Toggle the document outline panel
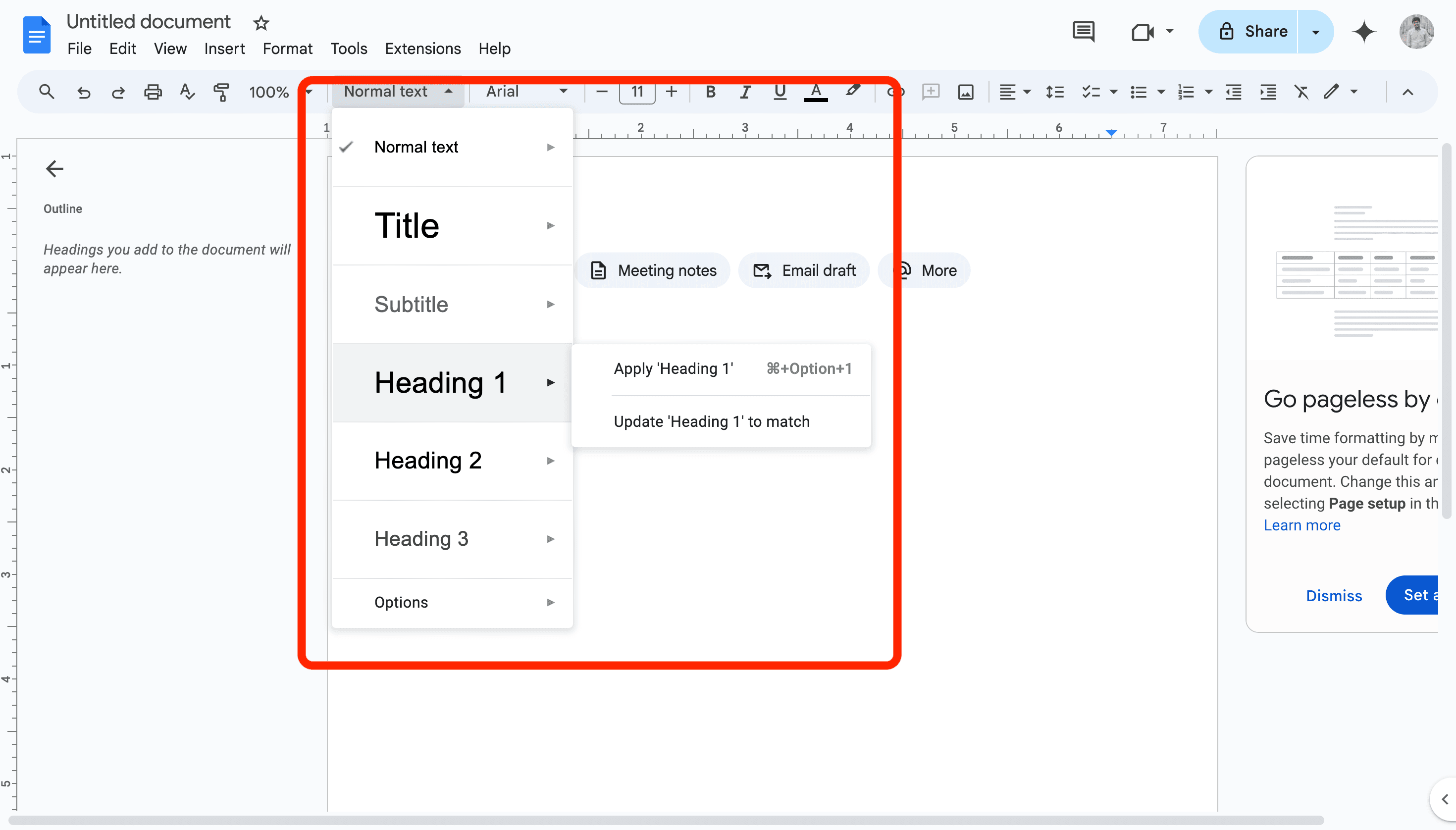1456x830 pixels. pos(54,168)
